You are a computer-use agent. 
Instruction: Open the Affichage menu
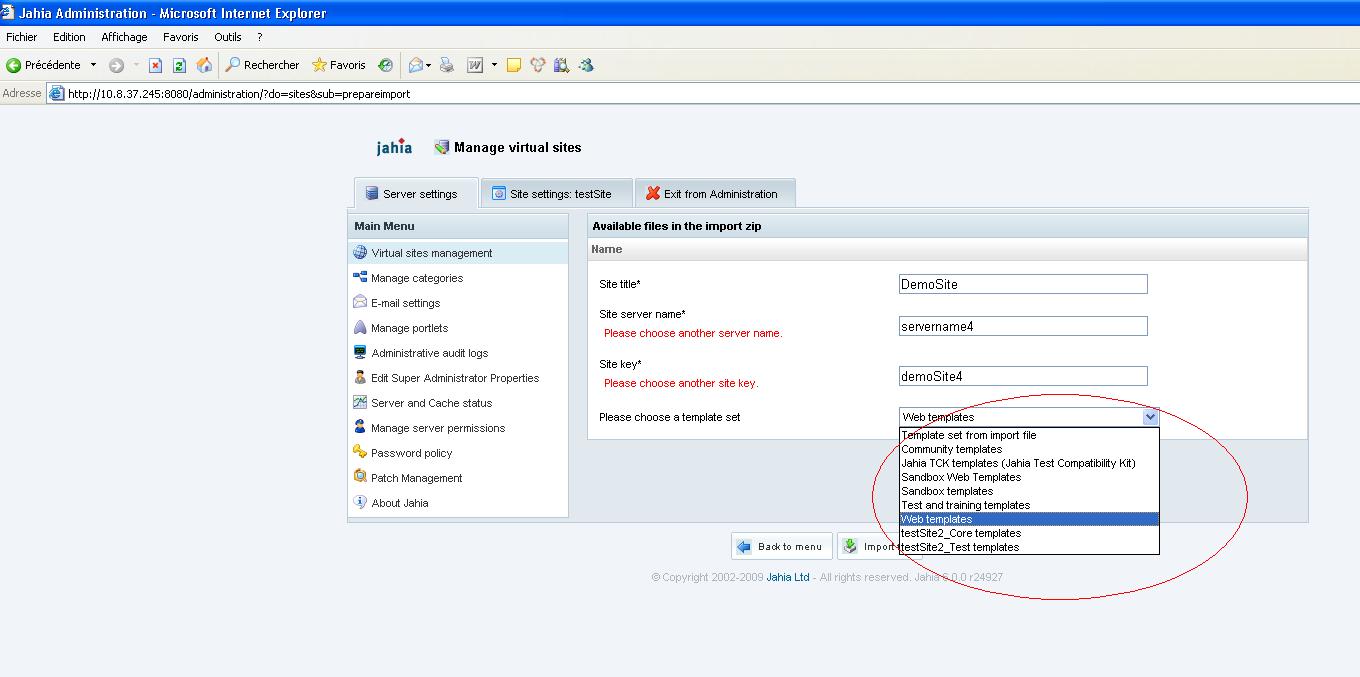[124, 37]
